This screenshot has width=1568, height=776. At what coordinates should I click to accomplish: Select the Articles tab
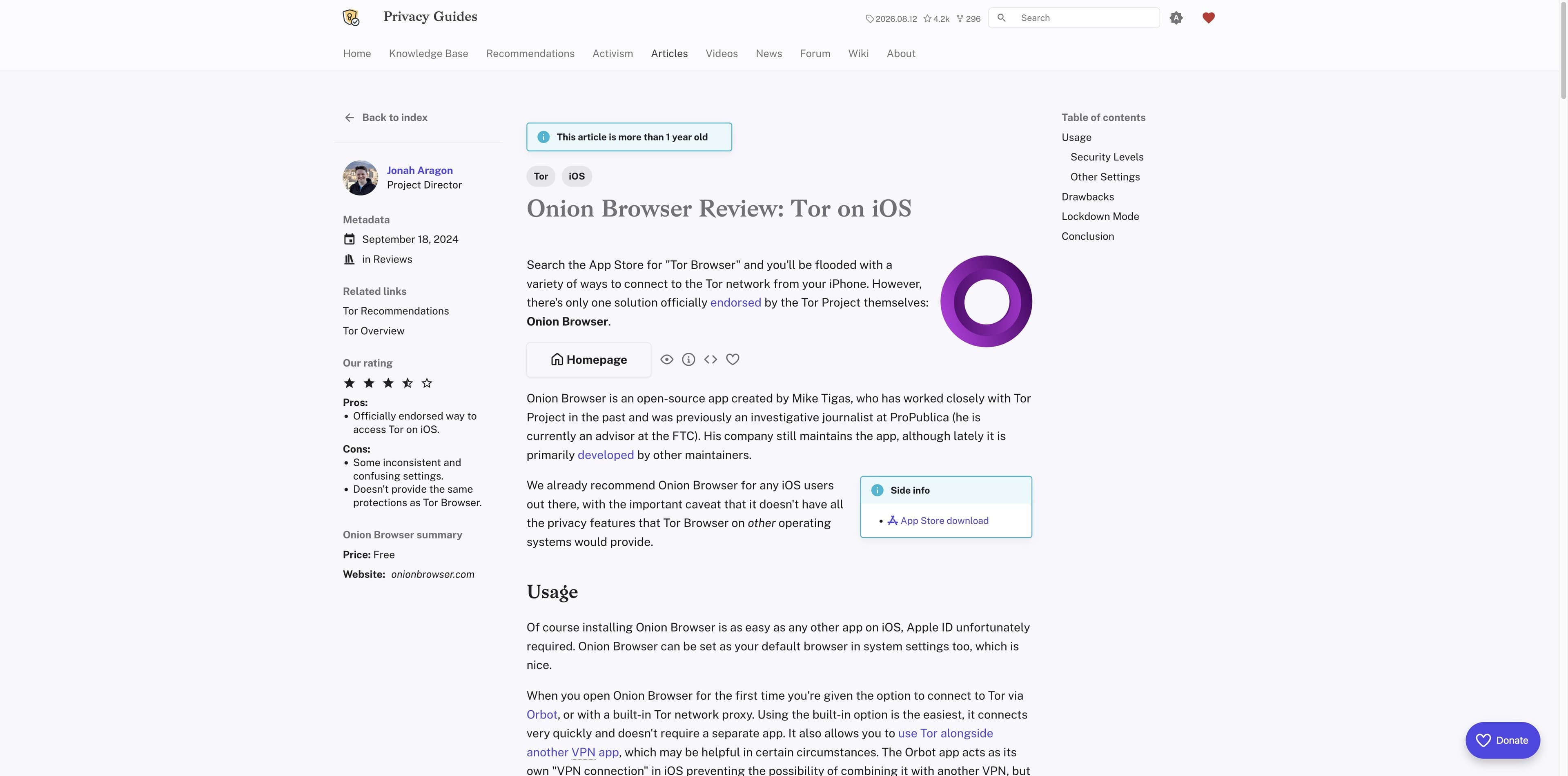[669, 53]
